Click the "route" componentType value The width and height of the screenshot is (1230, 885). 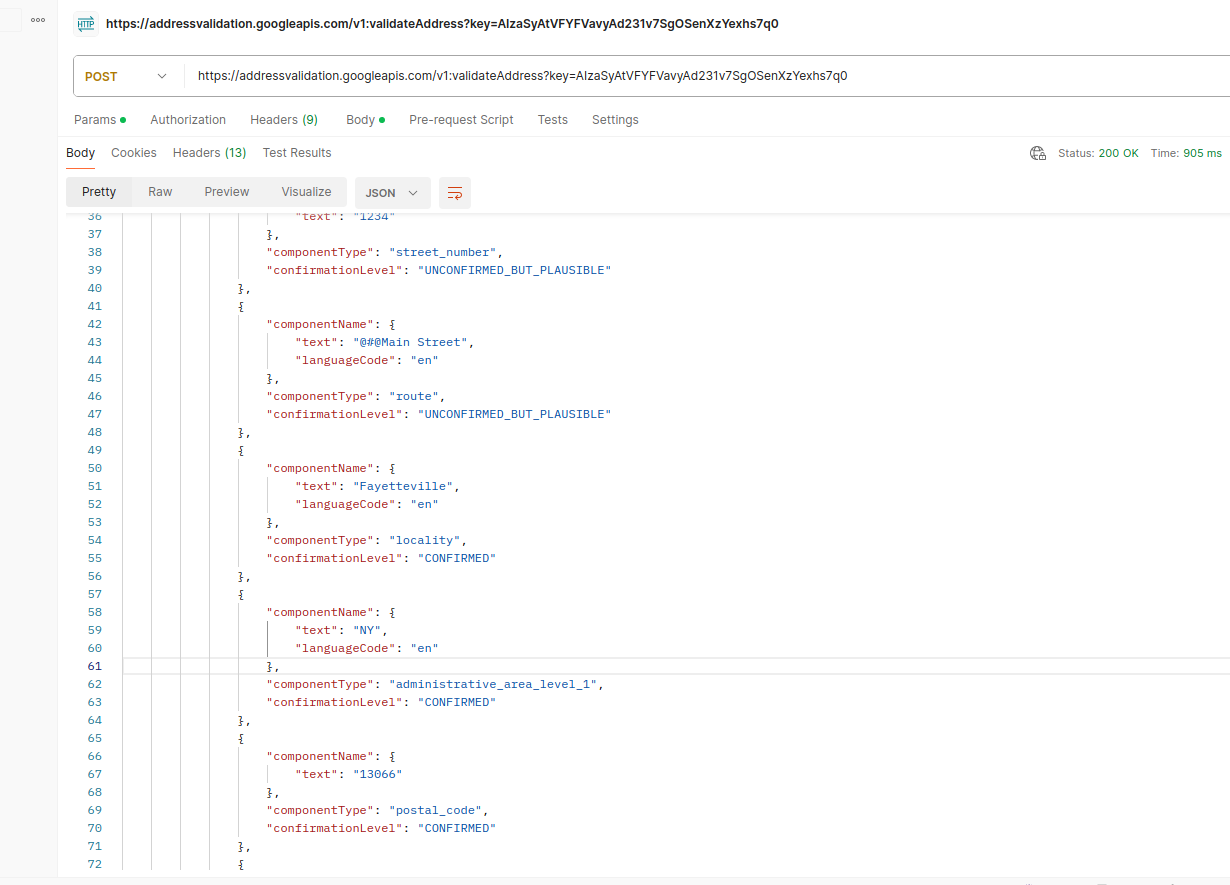pyautogui.click(x=413, y=396)
